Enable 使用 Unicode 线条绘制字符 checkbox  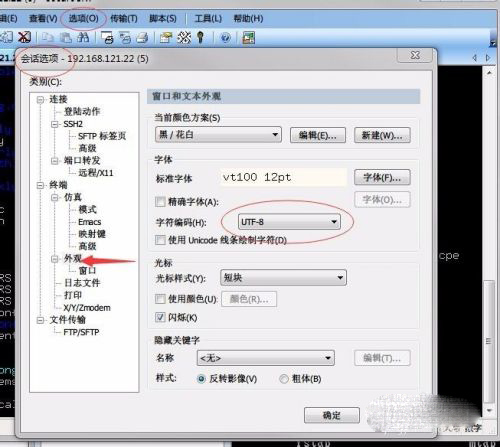(160, 240)
